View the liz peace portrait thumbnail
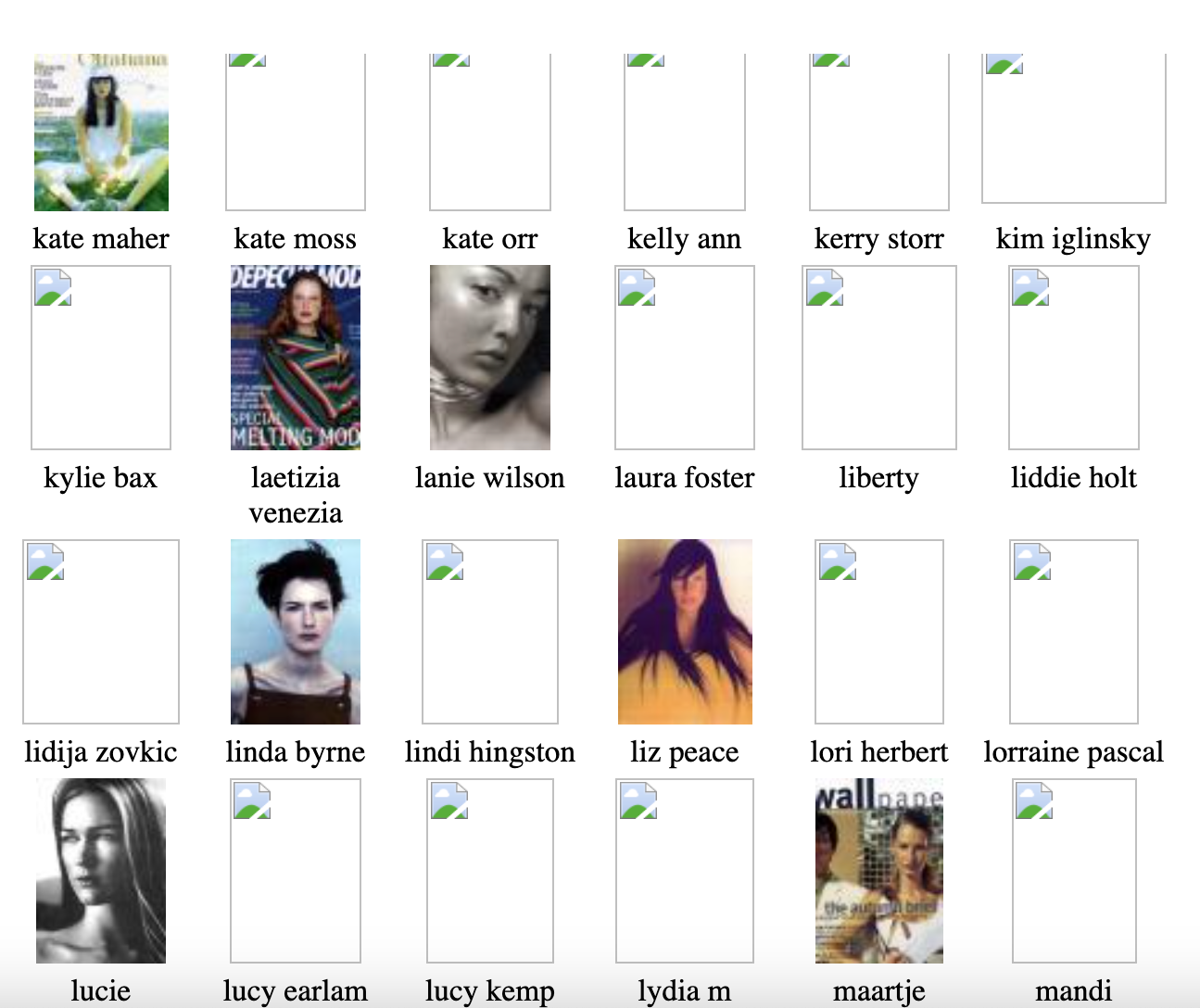The image size is (1200, 1008). click(x=685, y=632)
